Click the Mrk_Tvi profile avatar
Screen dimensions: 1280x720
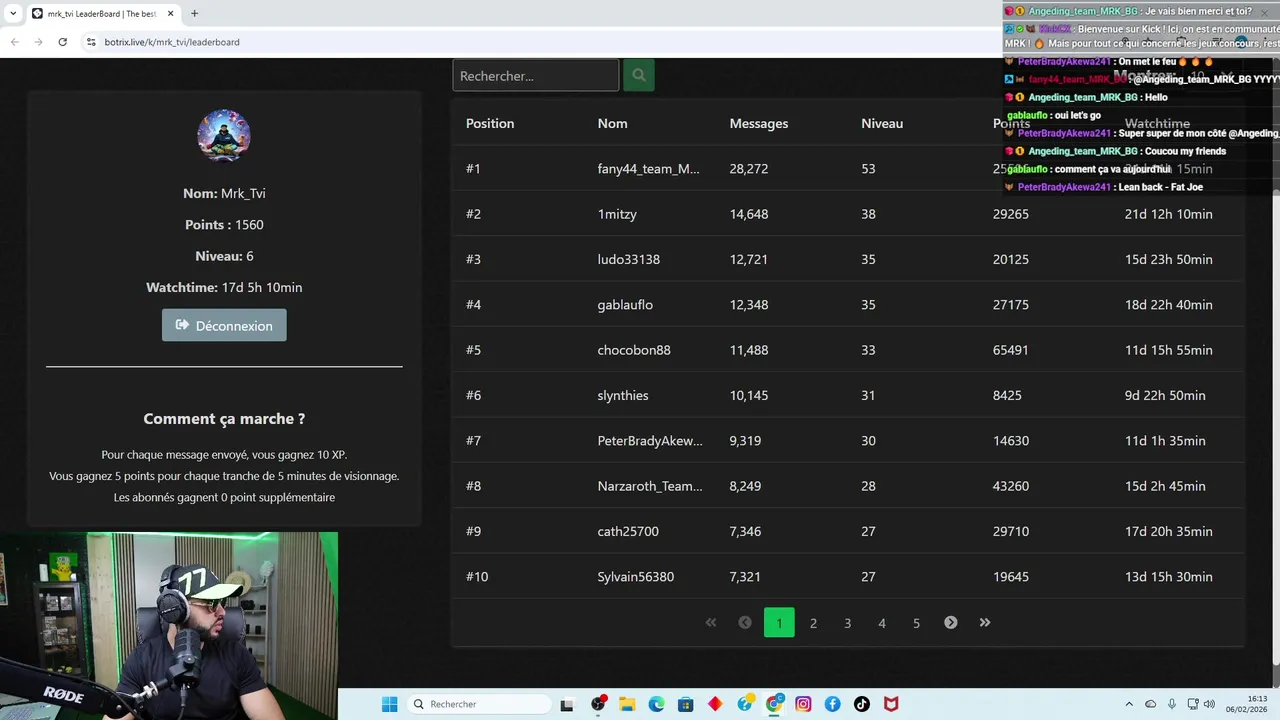coord(224,135)
